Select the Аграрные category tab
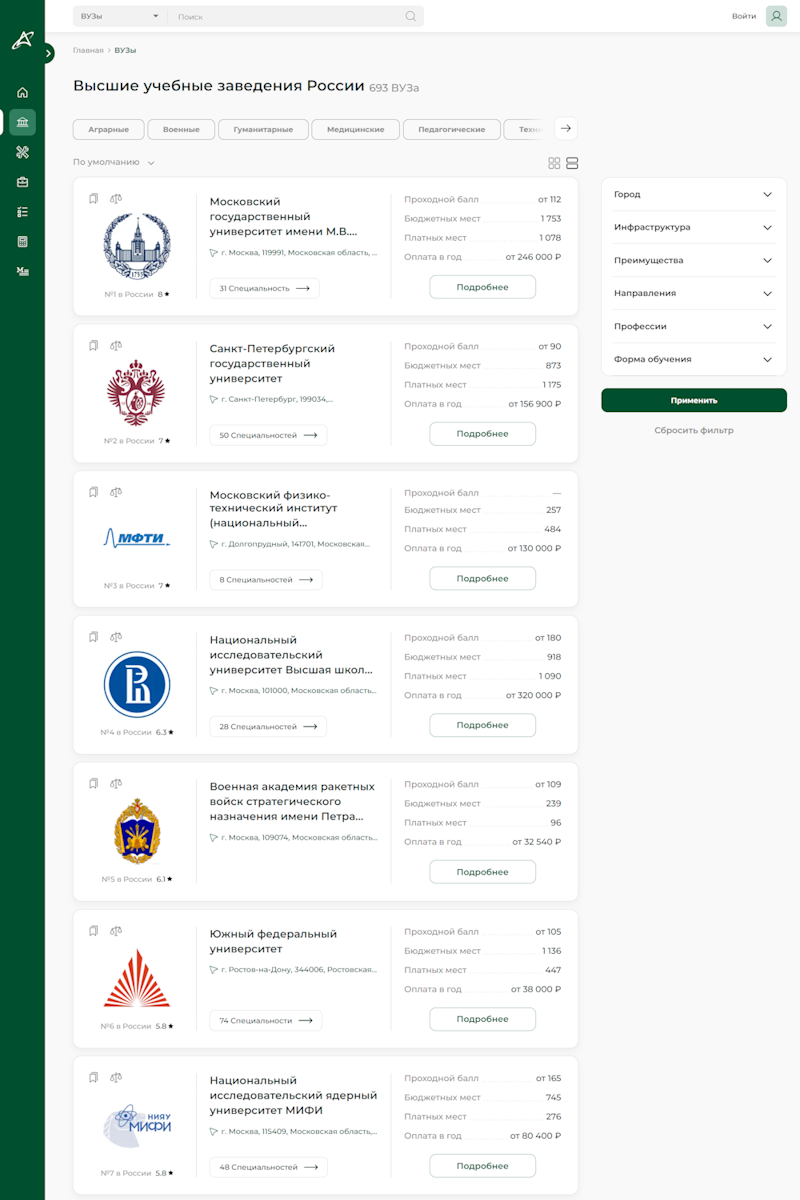The width and height of the screenshot is (800, 1200). click(x=109, y=129)
